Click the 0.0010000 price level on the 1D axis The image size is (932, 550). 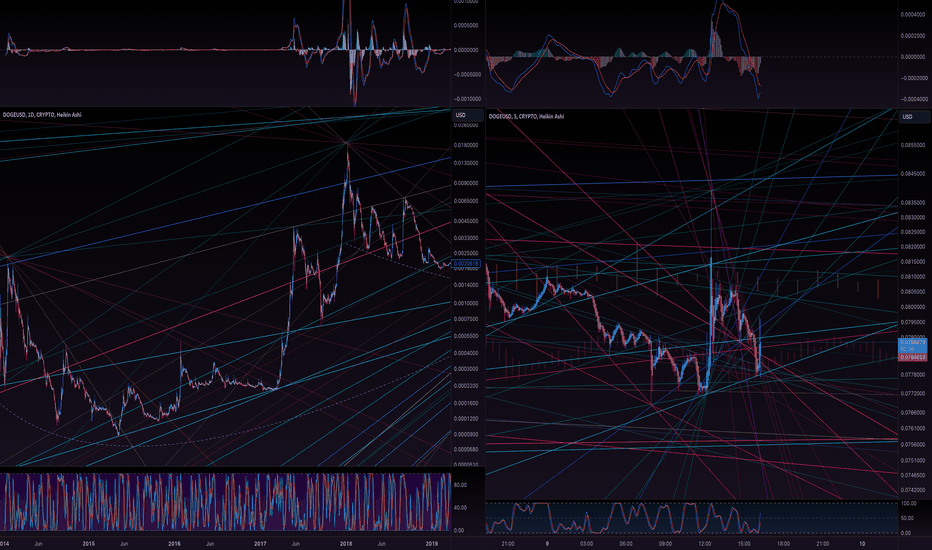point(465,303)
